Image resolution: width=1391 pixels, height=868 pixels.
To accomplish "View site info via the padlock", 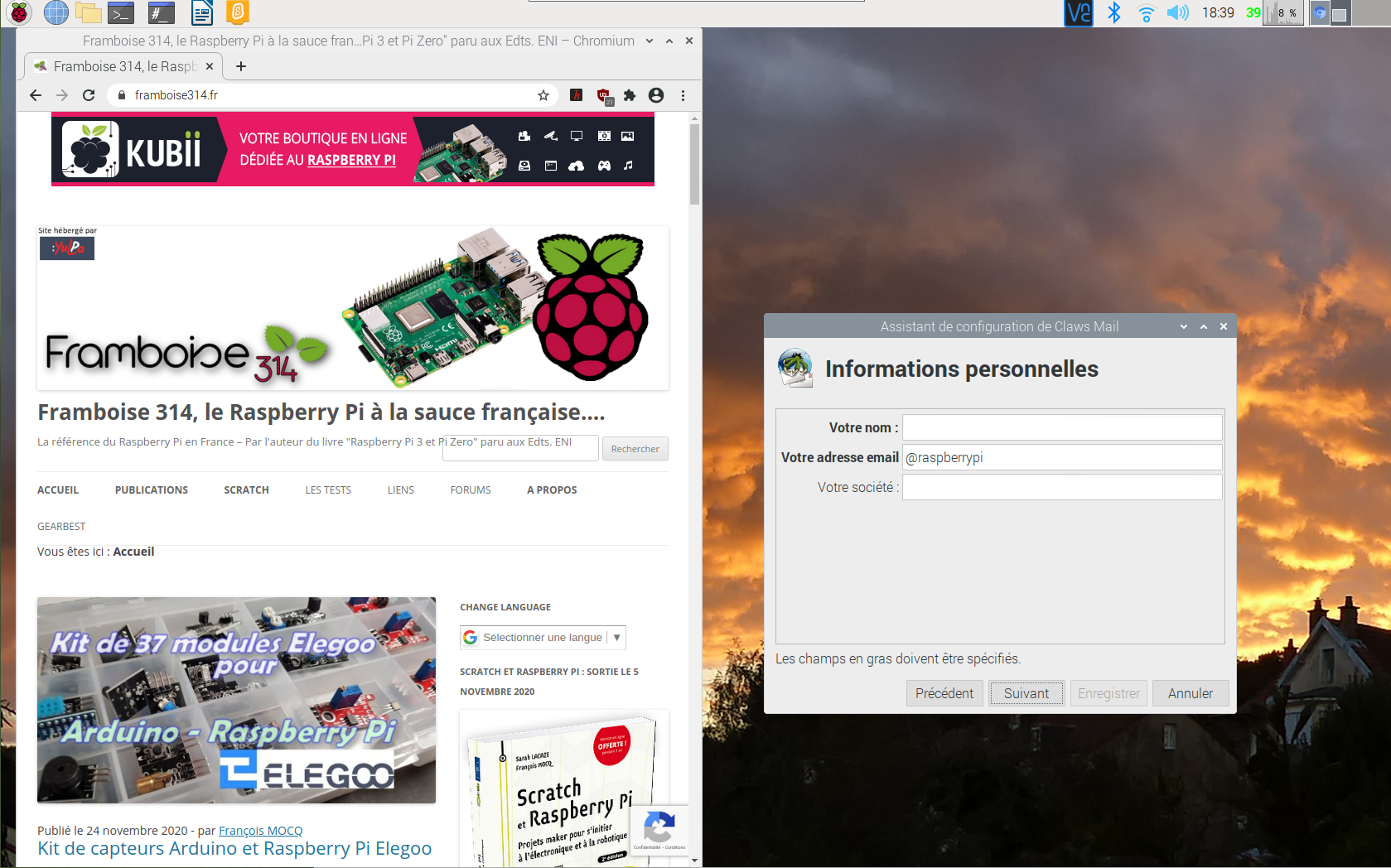I will tap(122, 95).
